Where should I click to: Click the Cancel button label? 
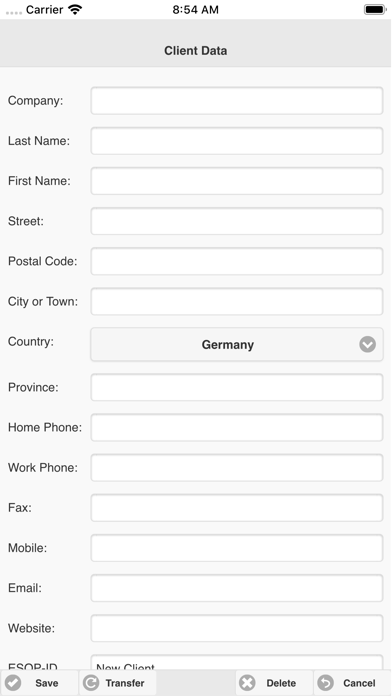(359, 683)
